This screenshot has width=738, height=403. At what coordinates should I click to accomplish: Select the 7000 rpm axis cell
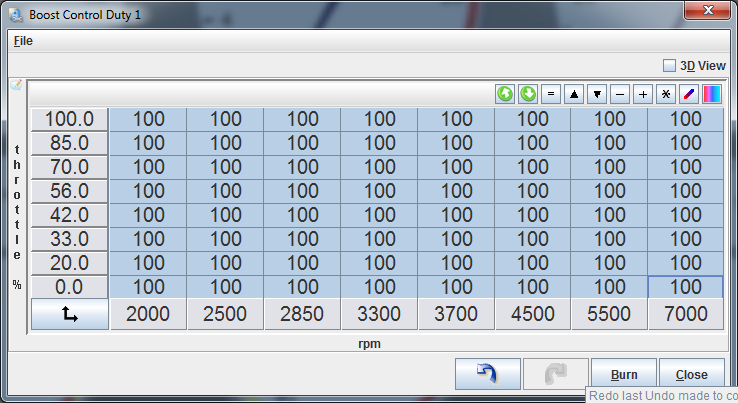click(x=686, y=314)
